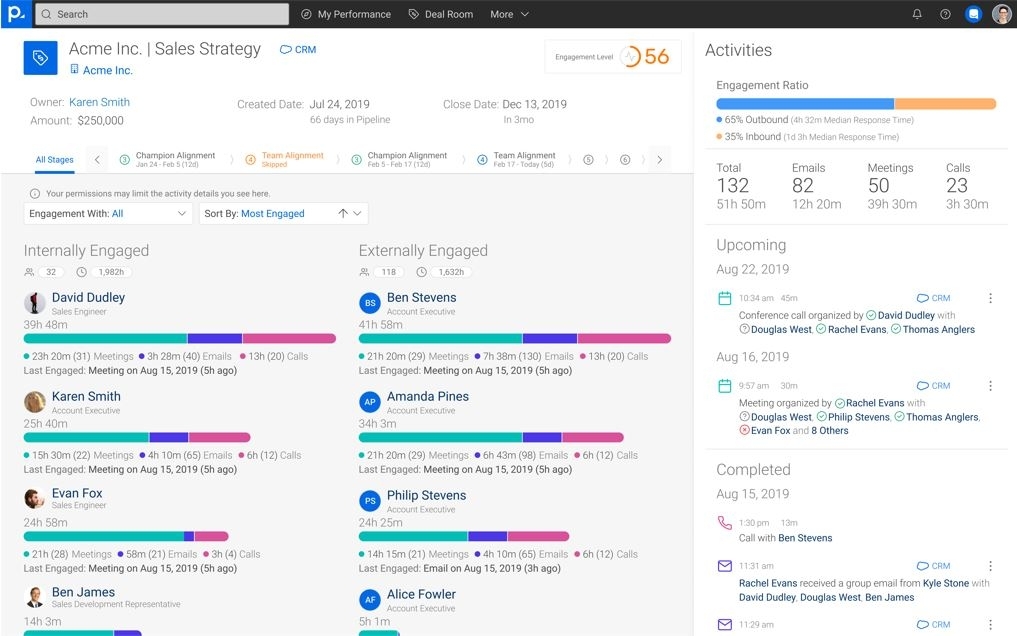1017x636 pixels.
Task: Click David Dudley's avatar photo
Action: coord(35,303)
